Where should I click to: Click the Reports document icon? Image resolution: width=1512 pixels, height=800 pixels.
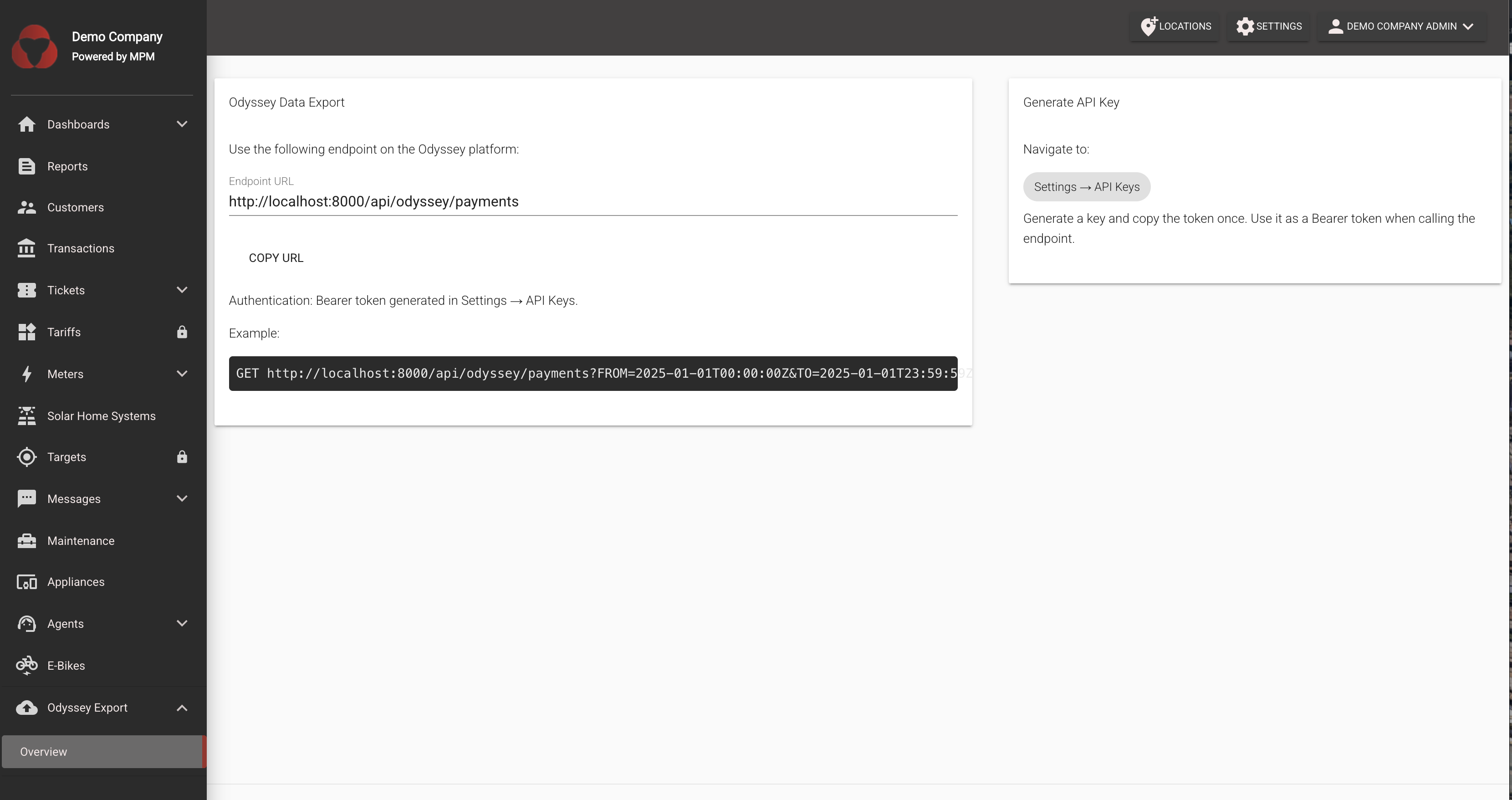pos(26,166)
